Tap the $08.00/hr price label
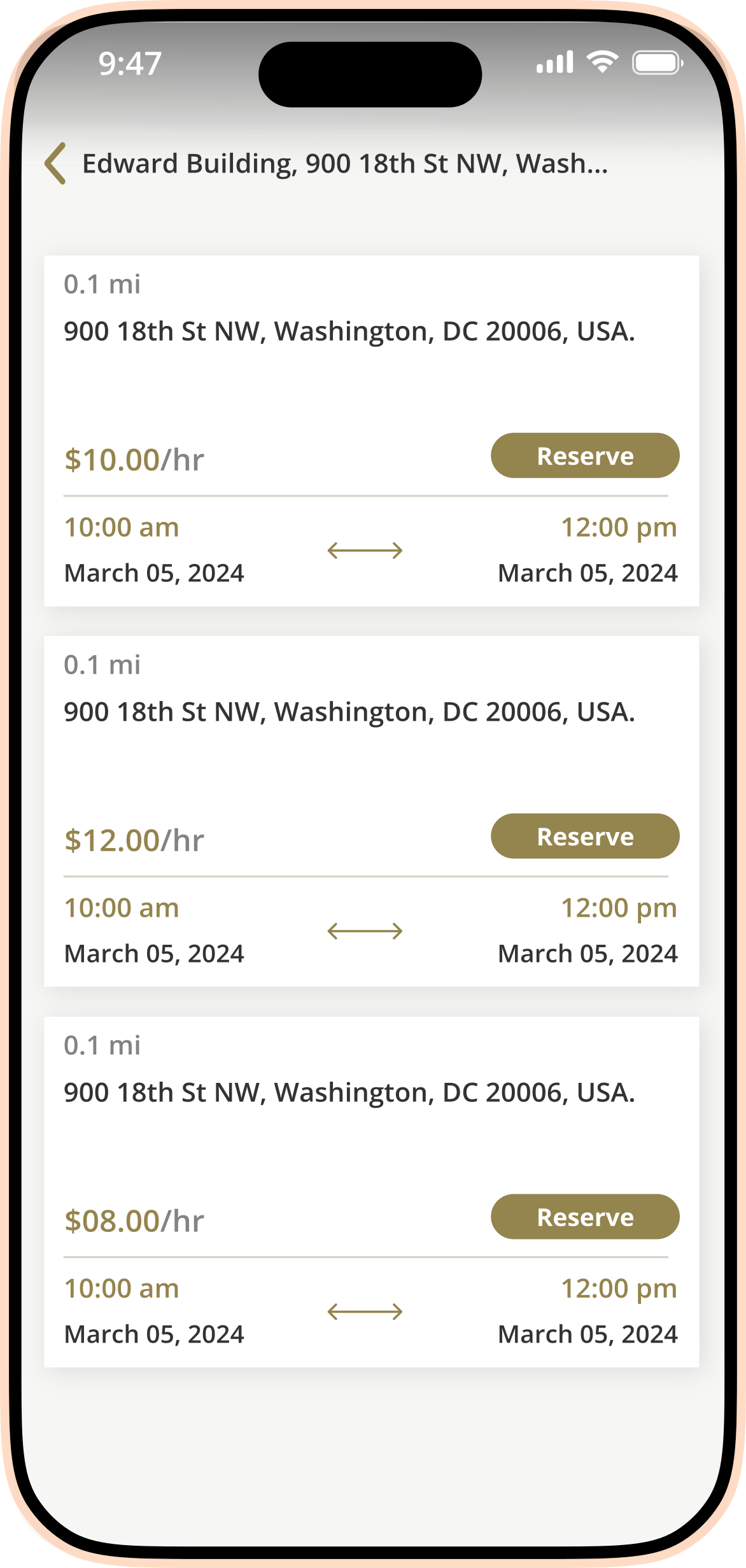The width and height of the screenshot is (746, 1568). tap(134, 1221)
